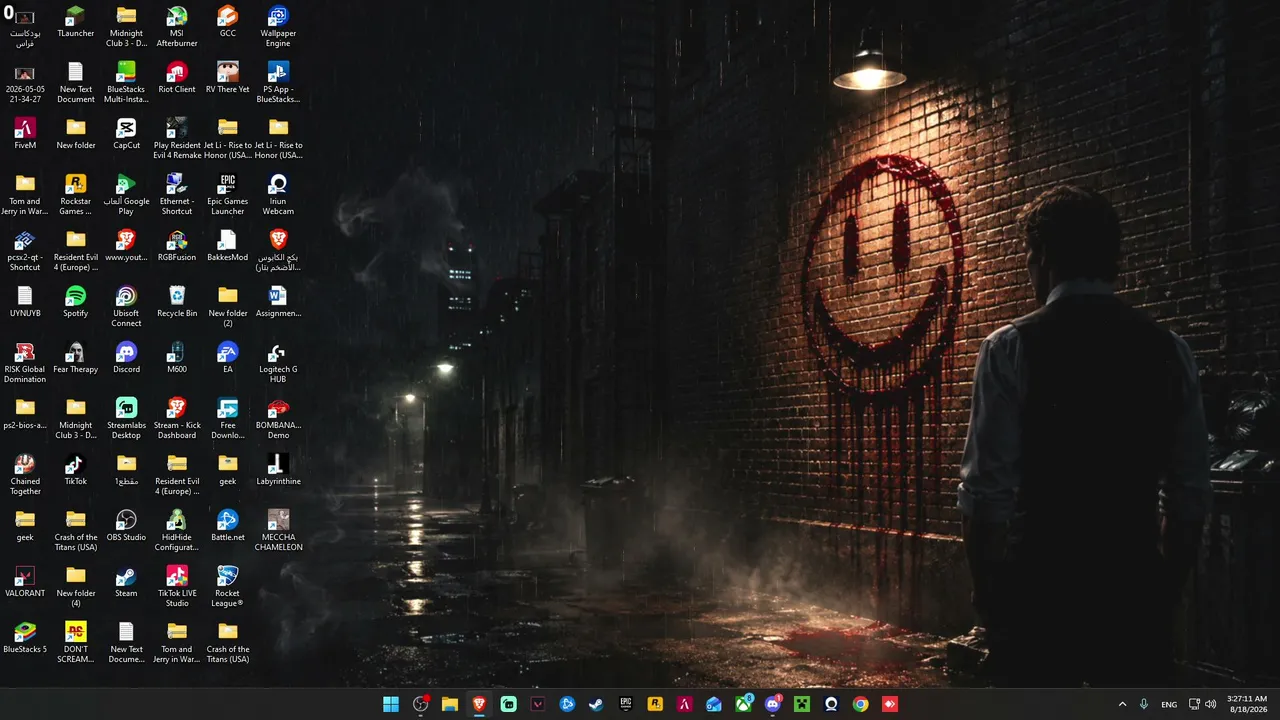This screenshot has width=1280, height=720.
Task: Open the Wallpaper Engine desktop shortcut
Action: 278,27
